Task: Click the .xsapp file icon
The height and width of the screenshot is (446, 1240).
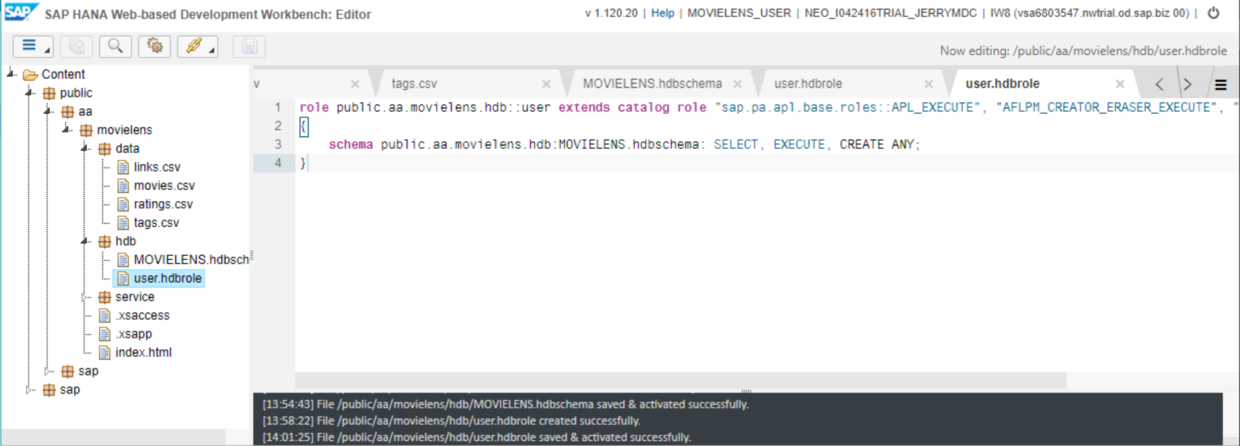Action: 104,334
